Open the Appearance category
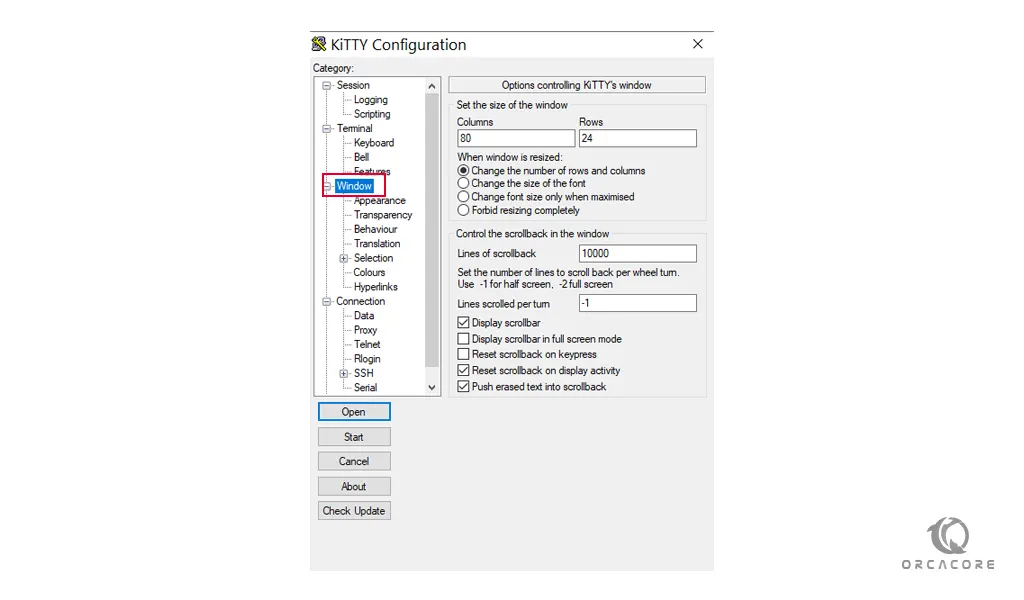The height and width of the screenshot is (600, 1024). (379, 201)
